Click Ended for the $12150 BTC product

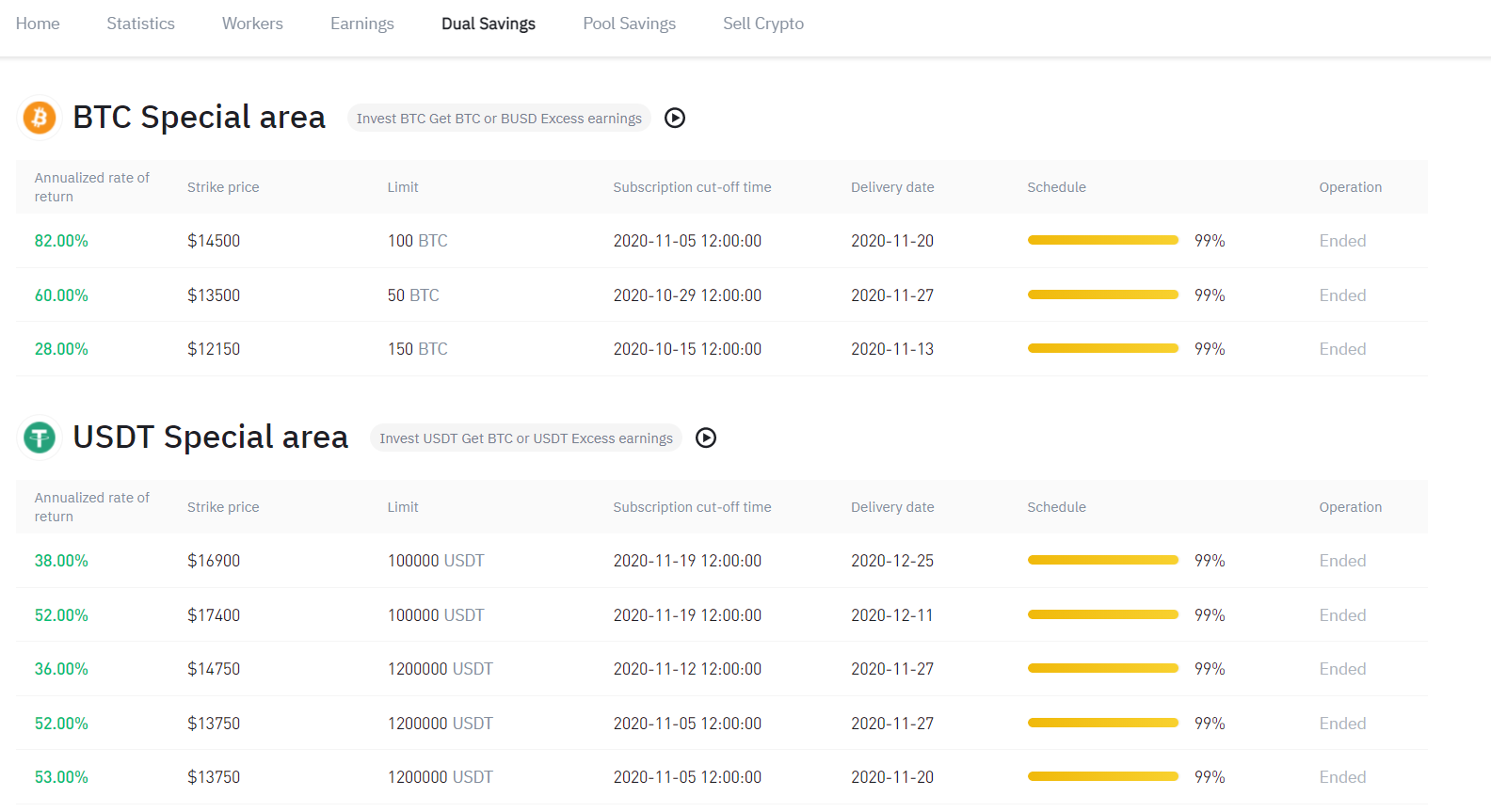coord(1342,349)
